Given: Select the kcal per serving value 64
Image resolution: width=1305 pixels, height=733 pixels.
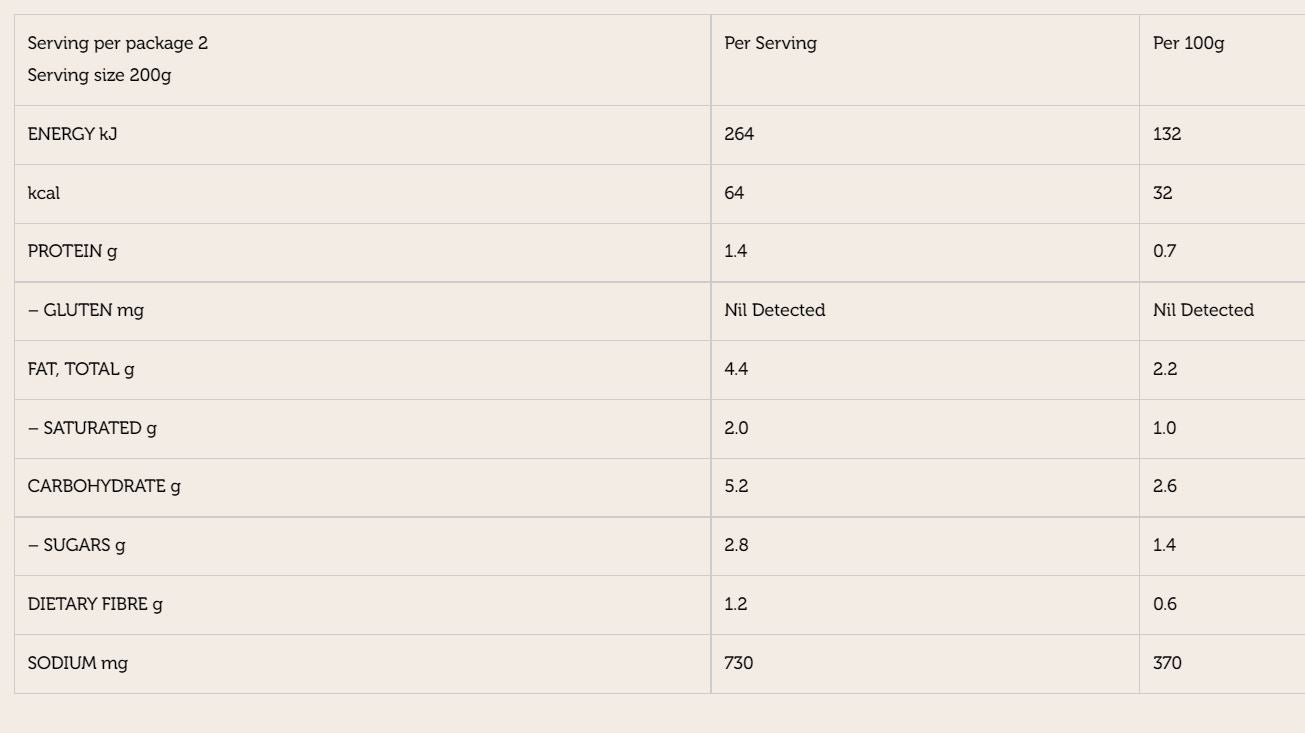Looking at the screenshot, I should point(734,193).
